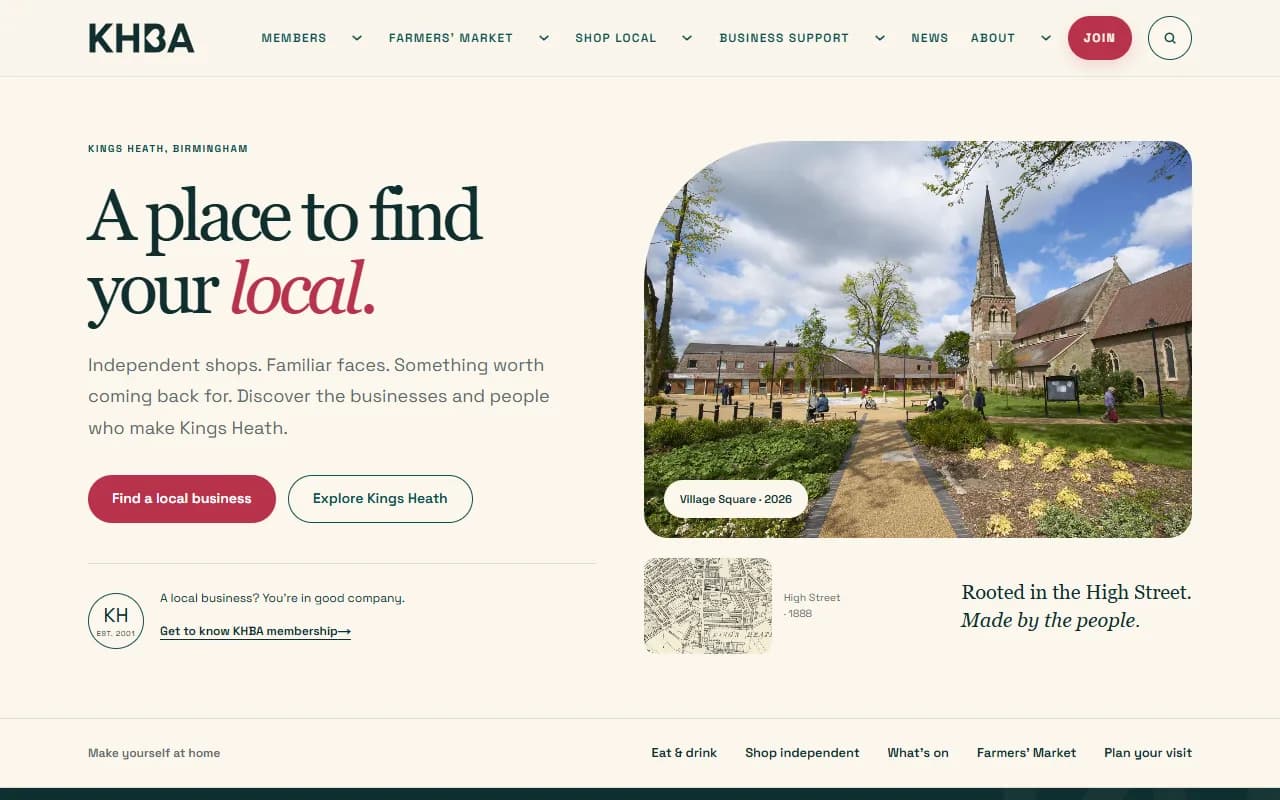Open the Shop Local nav item
Viewport: 1280px width, 800px height.
pyautogui.click(x=616, y=38)
